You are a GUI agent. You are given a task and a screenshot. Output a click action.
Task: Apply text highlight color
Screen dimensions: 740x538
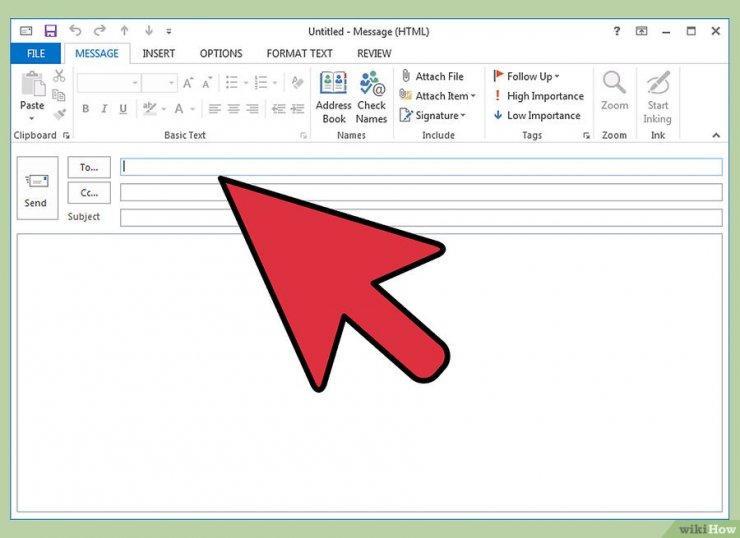pyautogui.click(x=150, y=109)
